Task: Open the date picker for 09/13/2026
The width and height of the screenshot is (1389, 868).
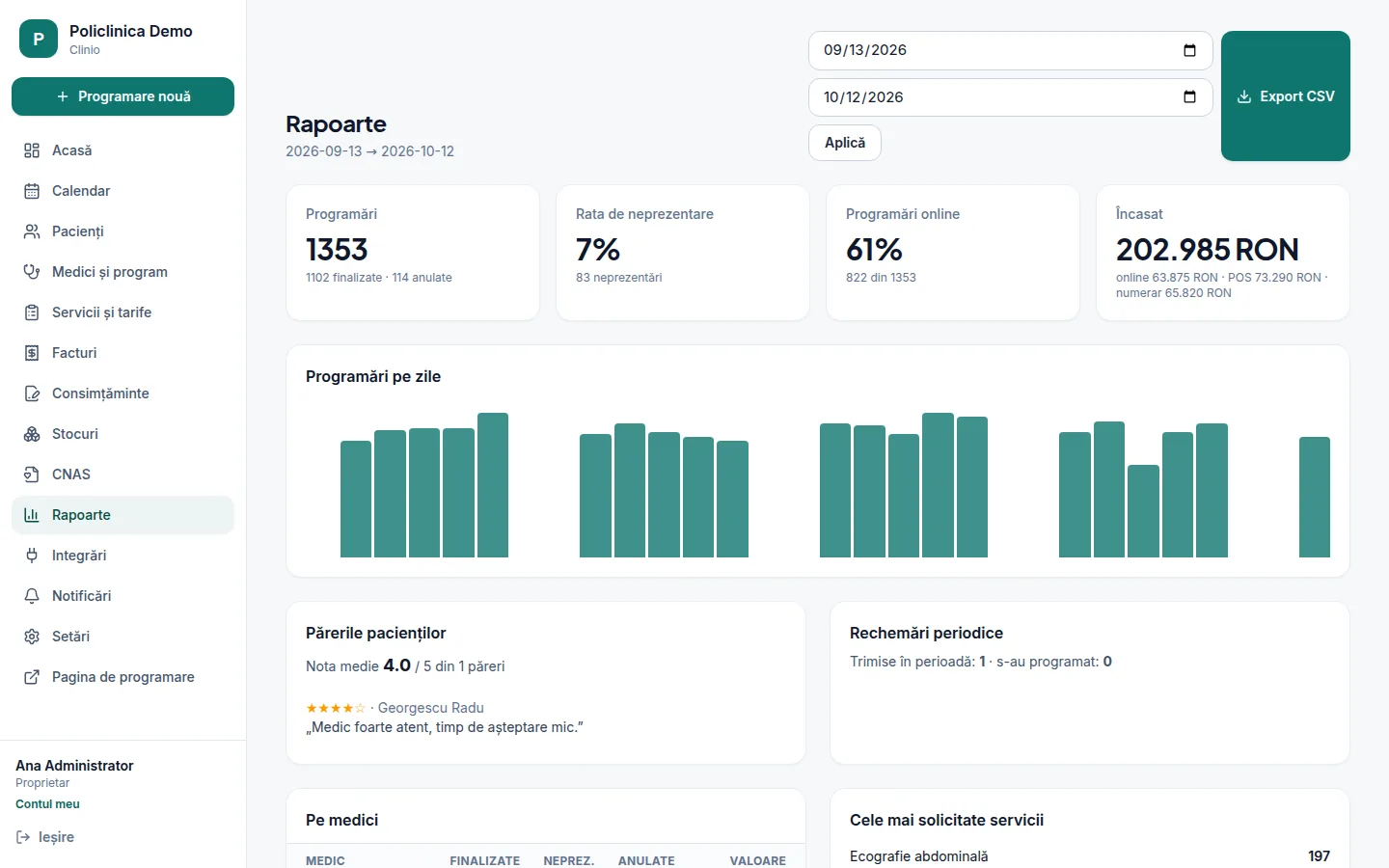Action: coord(1189,50)
